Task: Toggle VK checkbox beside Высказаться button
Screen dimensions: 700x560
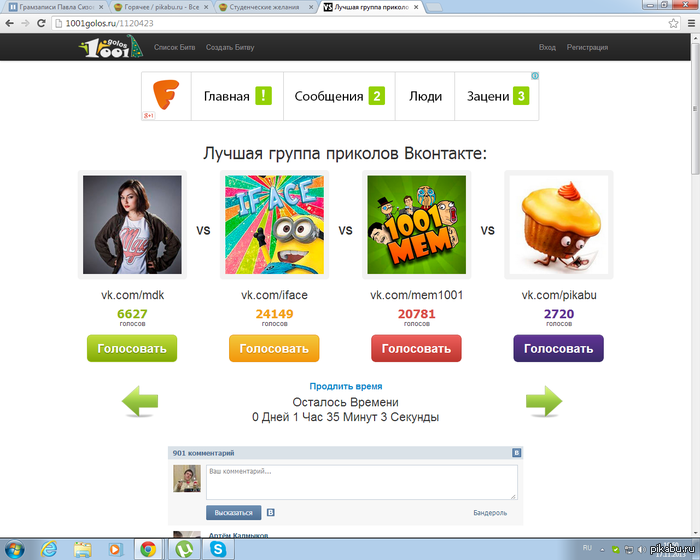Action: (271, 513)
